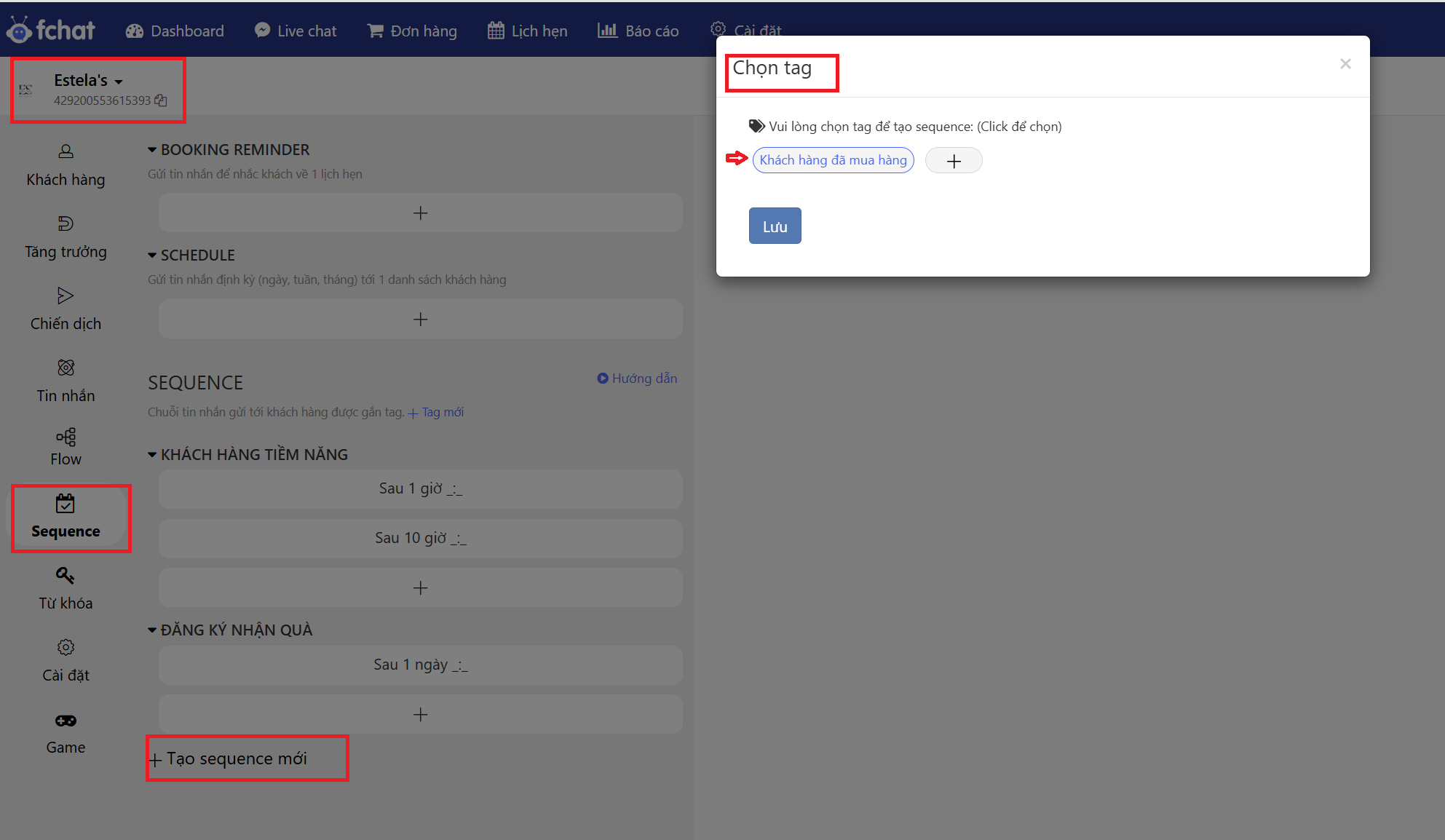The width and height of the screenshot is (1445, 840).
Task: Open the Hướng dẫn guide link
Action: tap(637, 379)
